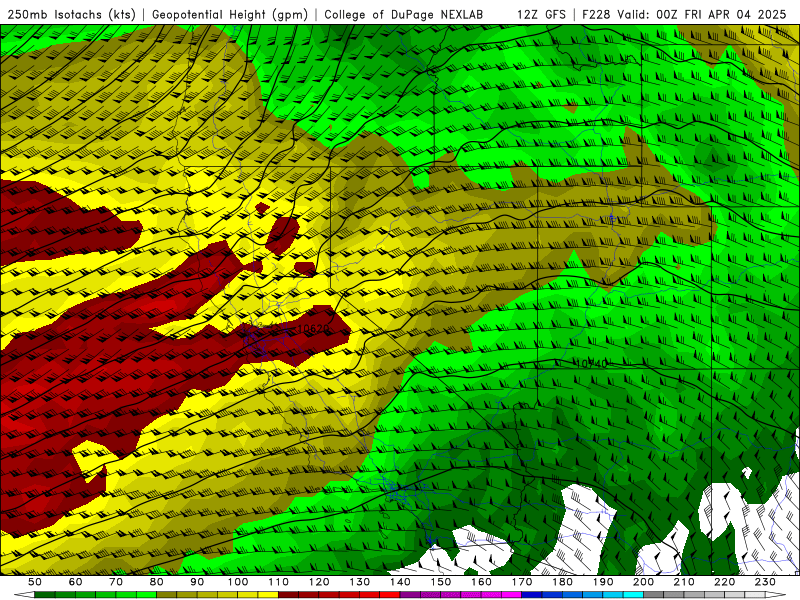Click the "Valid: 00Z FRI APR 04 2025" text
800x600 pixels.
702,14
